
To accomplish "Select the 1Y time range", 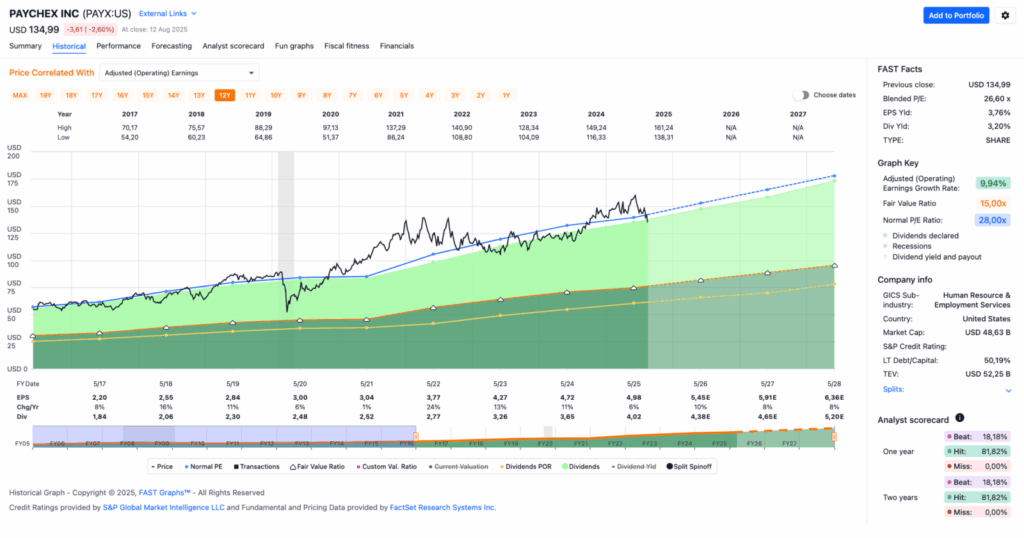I will pyautogui.click(x=506, y=95).
